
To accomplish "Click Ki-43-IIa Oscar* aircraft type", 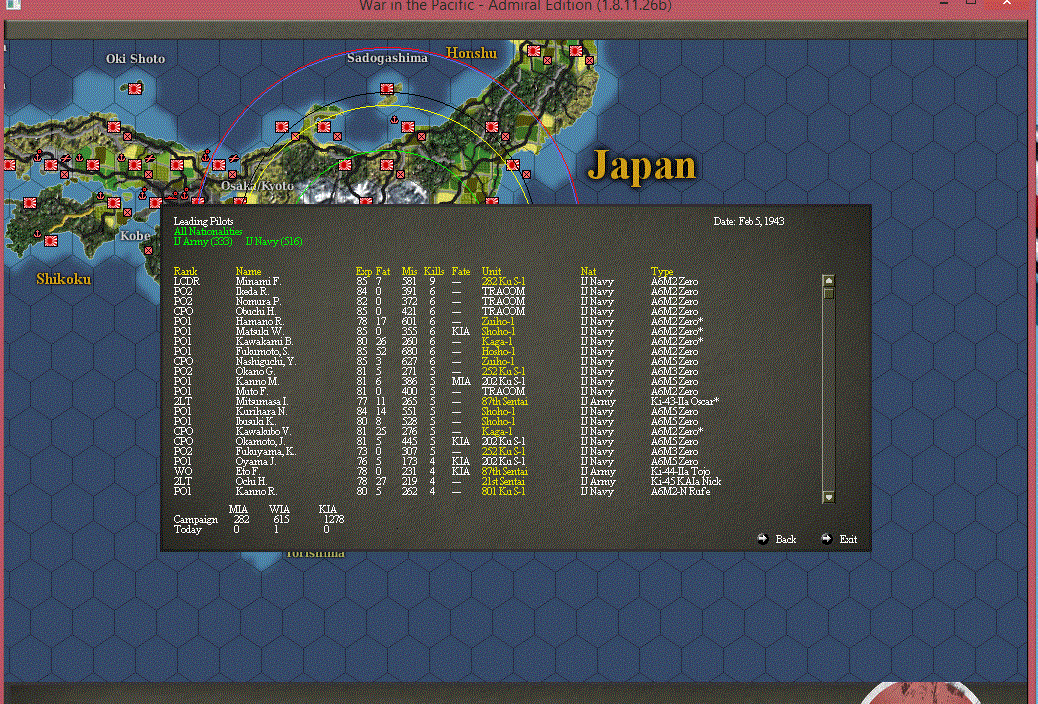I will pos(684,401).
